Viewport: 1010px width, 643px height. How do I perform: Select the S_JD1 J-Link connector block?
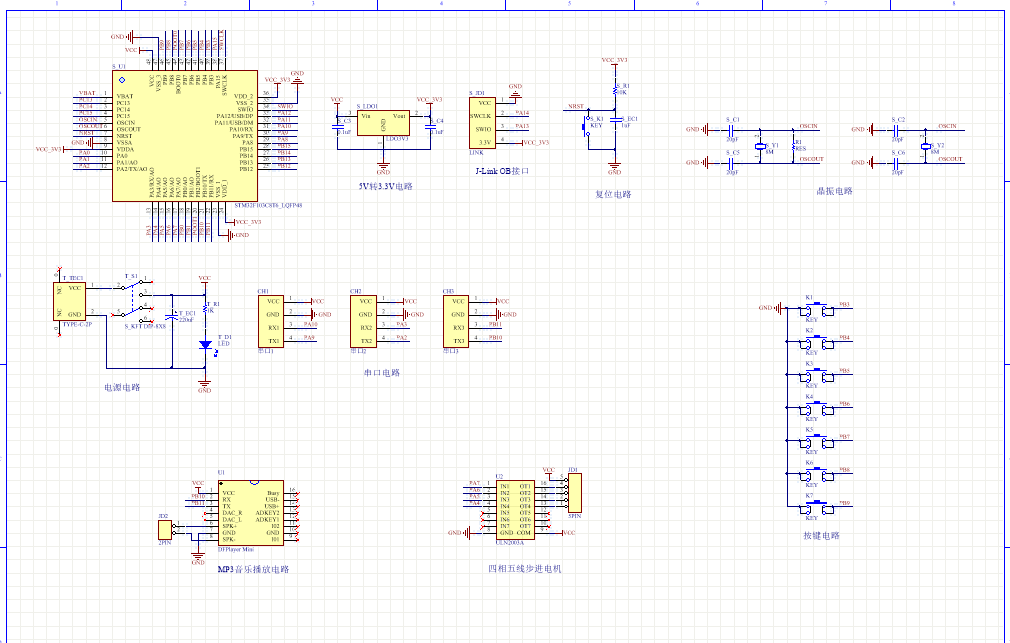click(483, 121)
